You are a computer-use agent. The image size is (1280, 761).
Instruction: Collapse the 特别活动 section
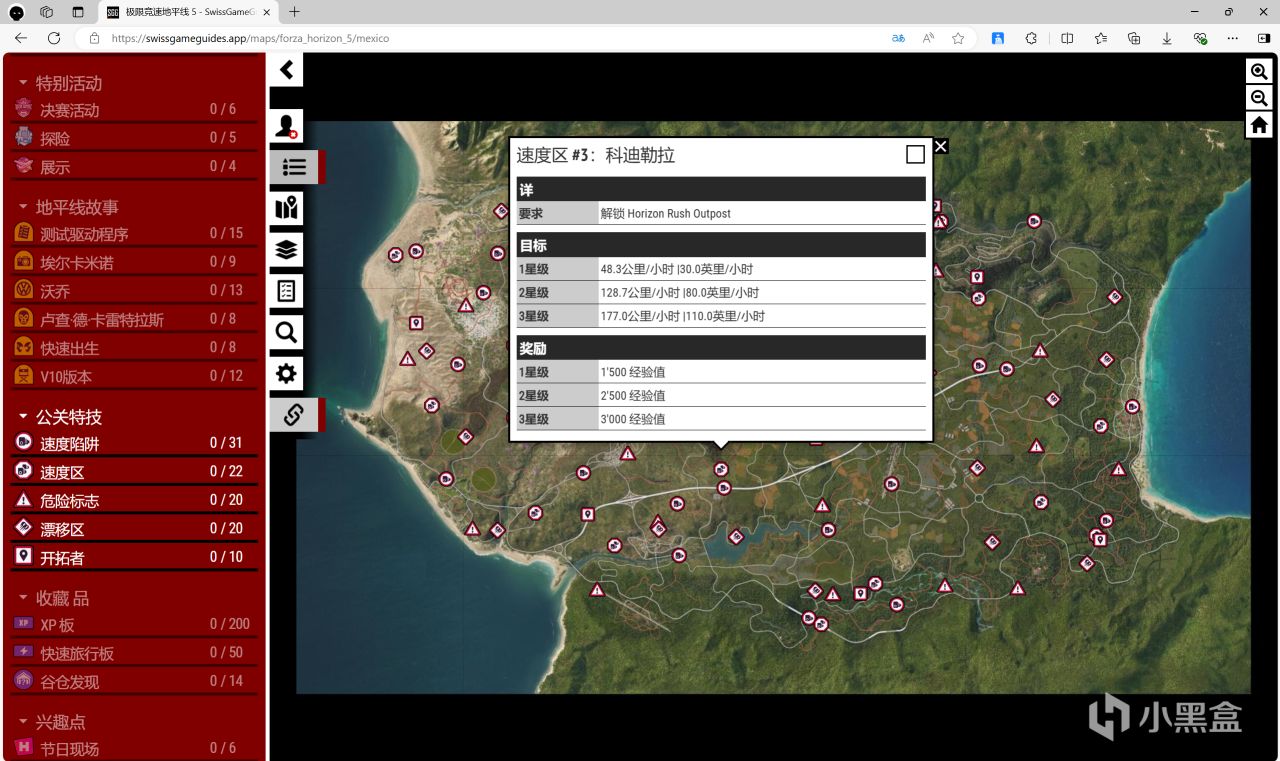coord(68,83)
